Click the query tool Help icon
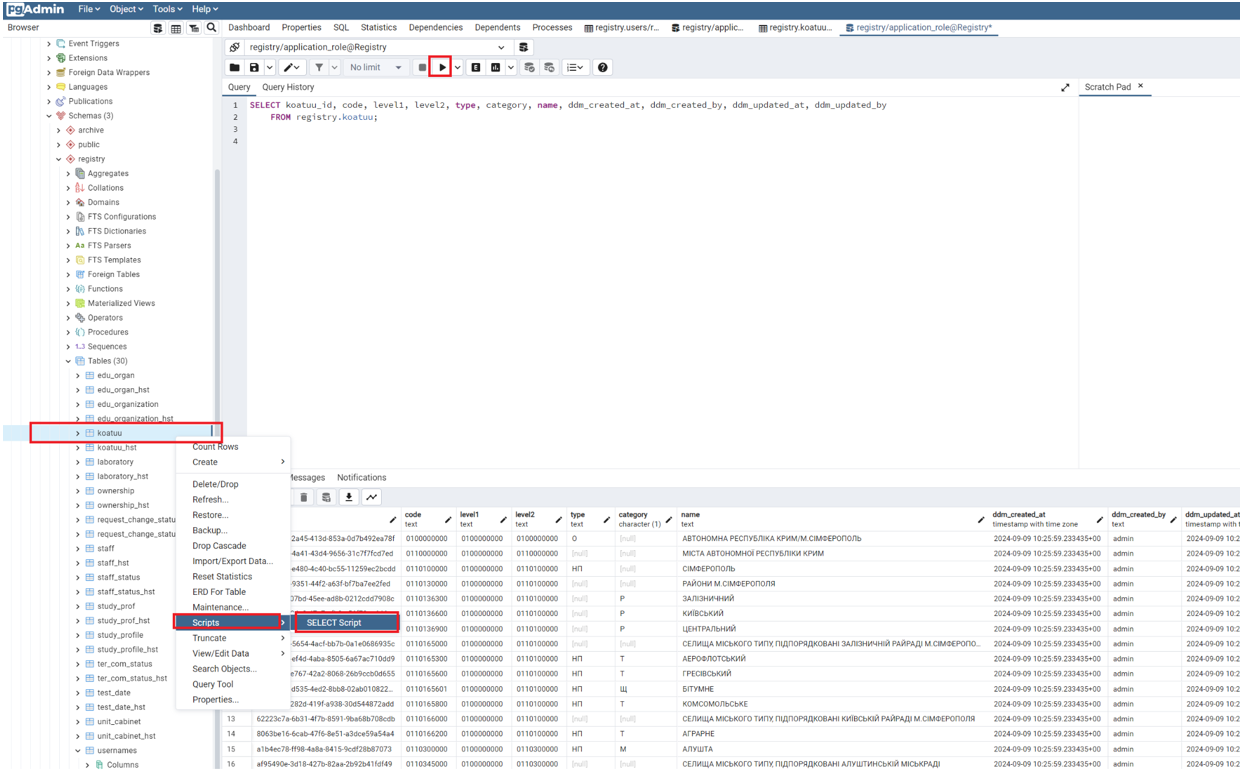Screen dimensions: 1240x776 (602, 67)
